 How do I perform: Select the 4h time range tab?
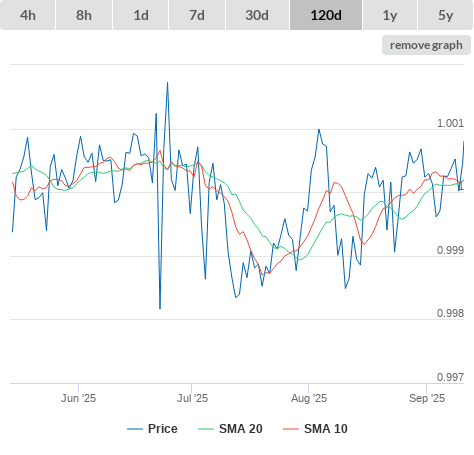(28, 15)
